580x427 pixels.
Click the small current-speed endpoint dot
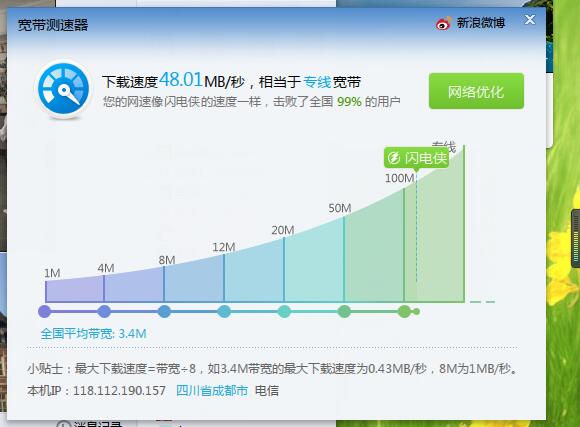[417, 312]
